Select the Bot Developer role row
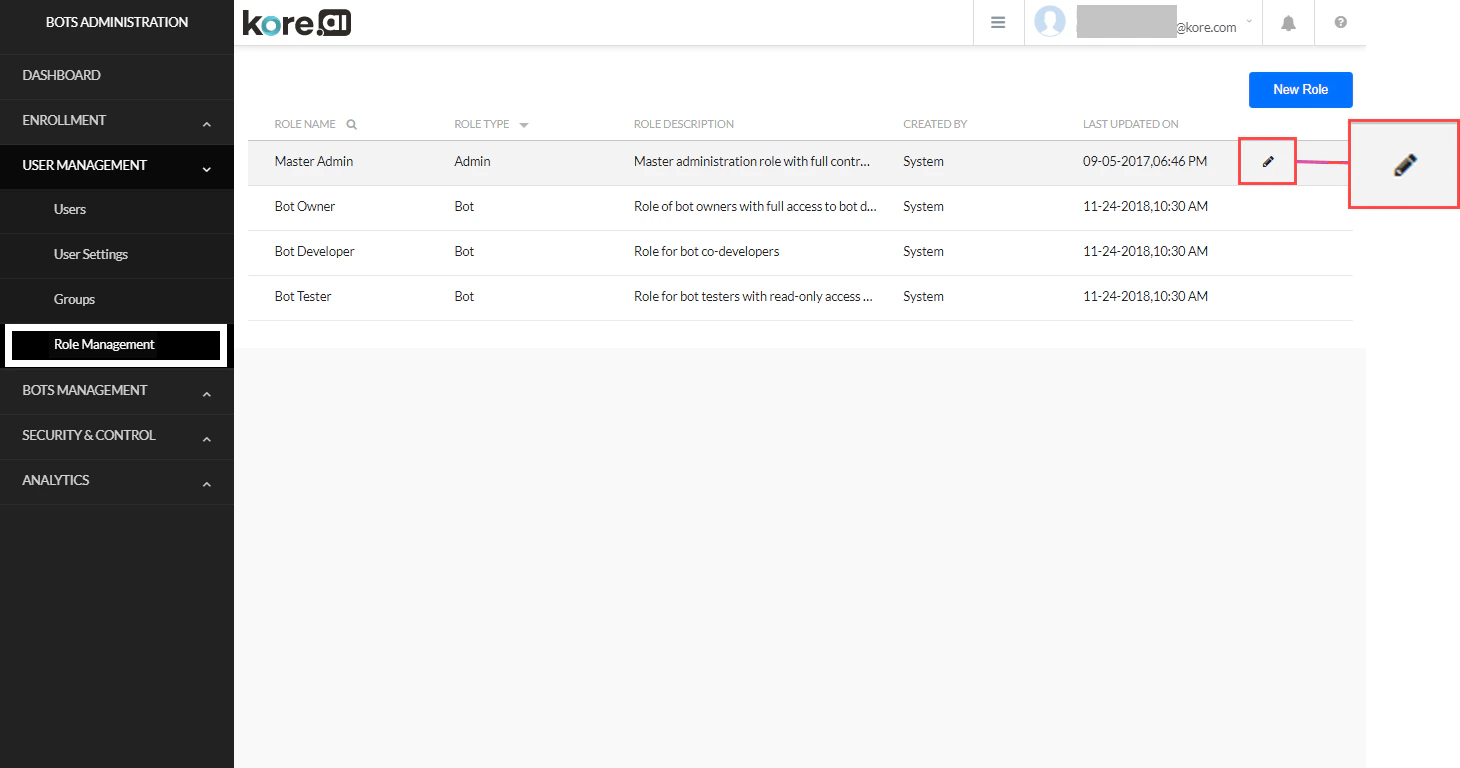 coord(800,251)
